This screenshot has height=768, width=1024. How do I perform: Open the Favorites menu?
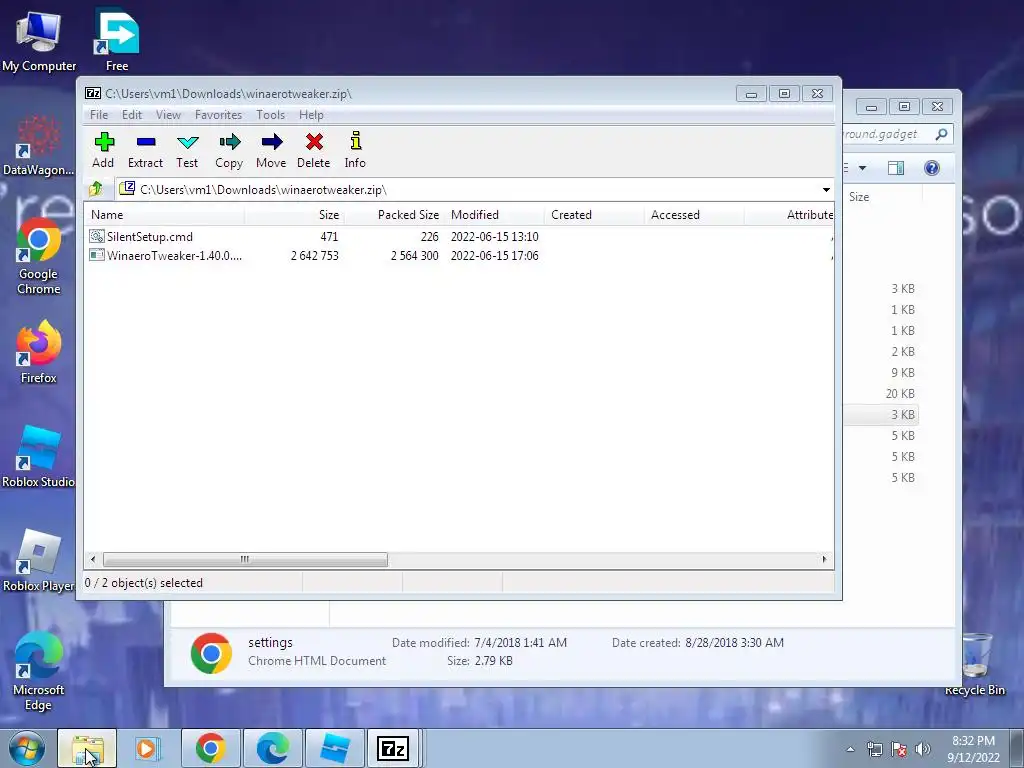(x=218, y=115)
